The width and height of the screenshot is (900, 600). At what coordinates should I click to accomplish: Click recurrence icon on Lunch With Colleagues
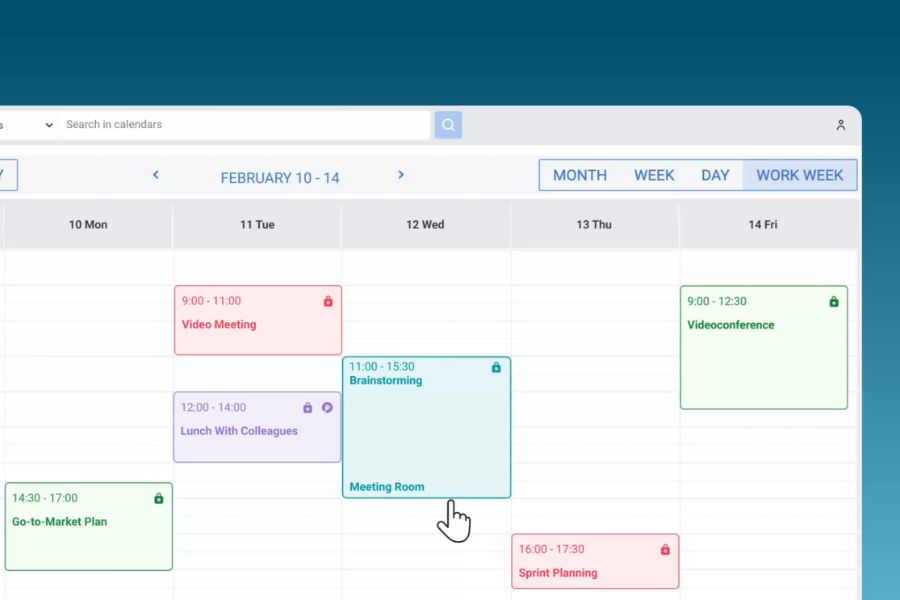[327, 408]
